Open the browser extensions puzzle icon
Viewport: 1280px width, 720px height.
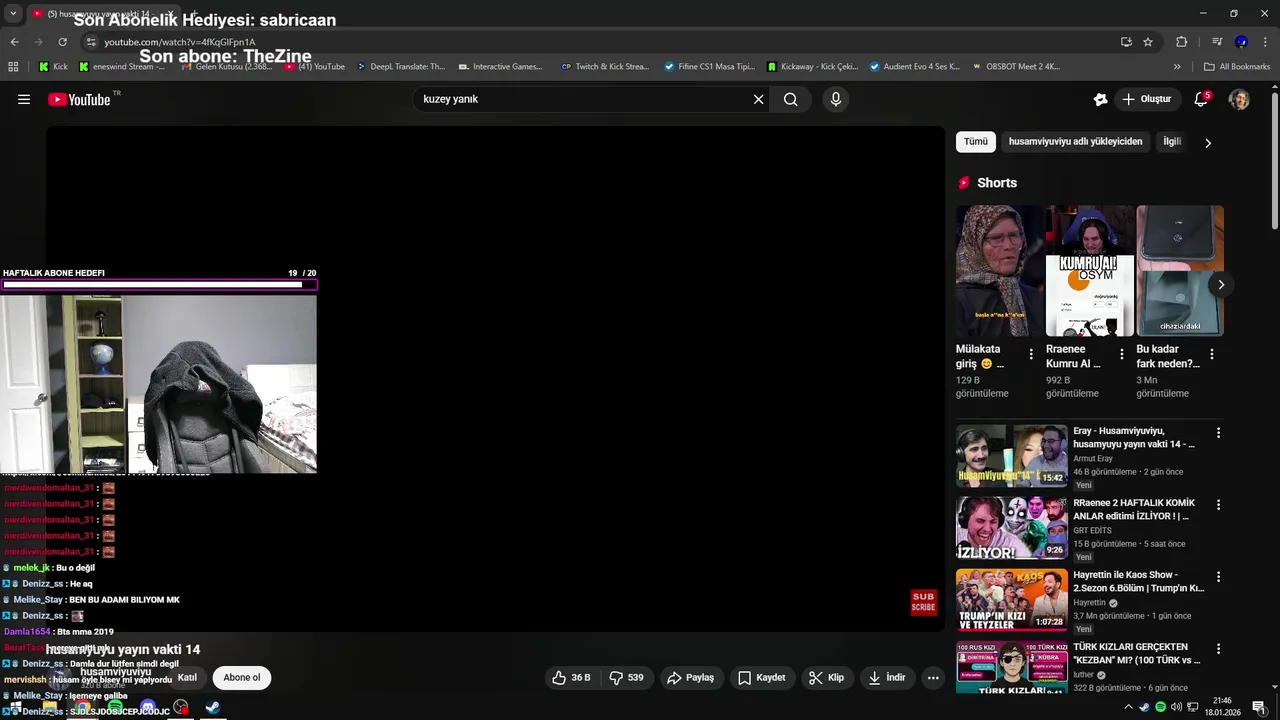1182,42
